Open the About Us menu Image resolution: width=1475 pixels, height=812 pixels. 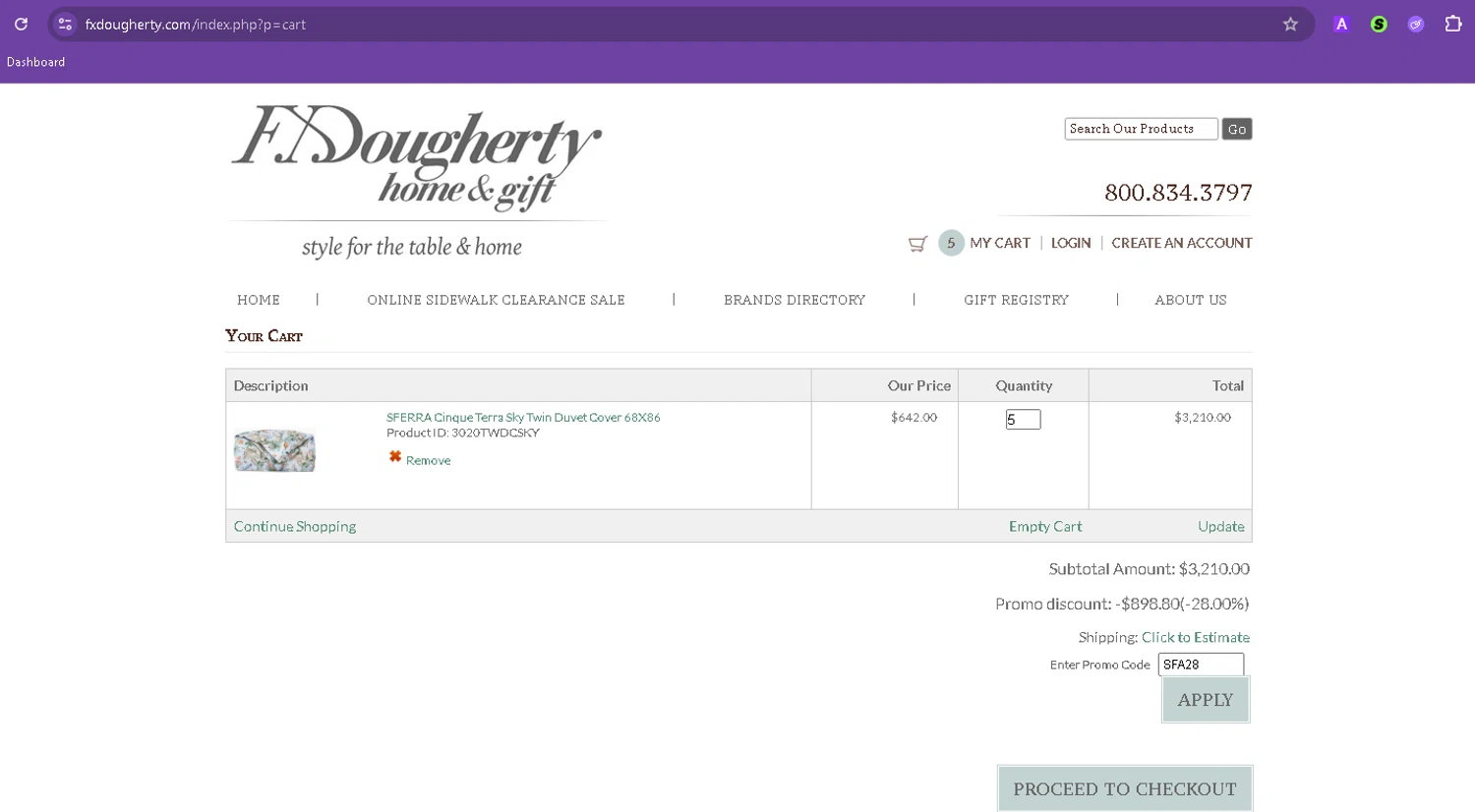click(x=1191, y=300)
